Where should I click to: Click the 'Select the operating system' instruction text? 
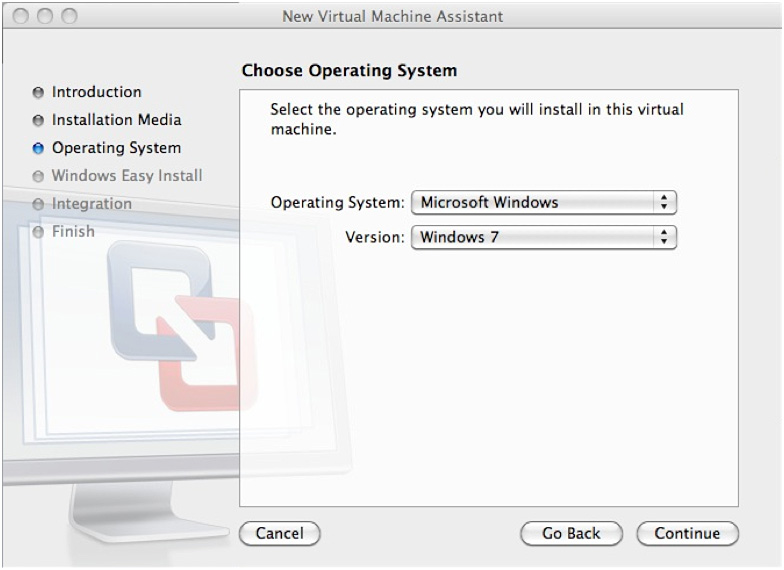(x=477, y=119)
